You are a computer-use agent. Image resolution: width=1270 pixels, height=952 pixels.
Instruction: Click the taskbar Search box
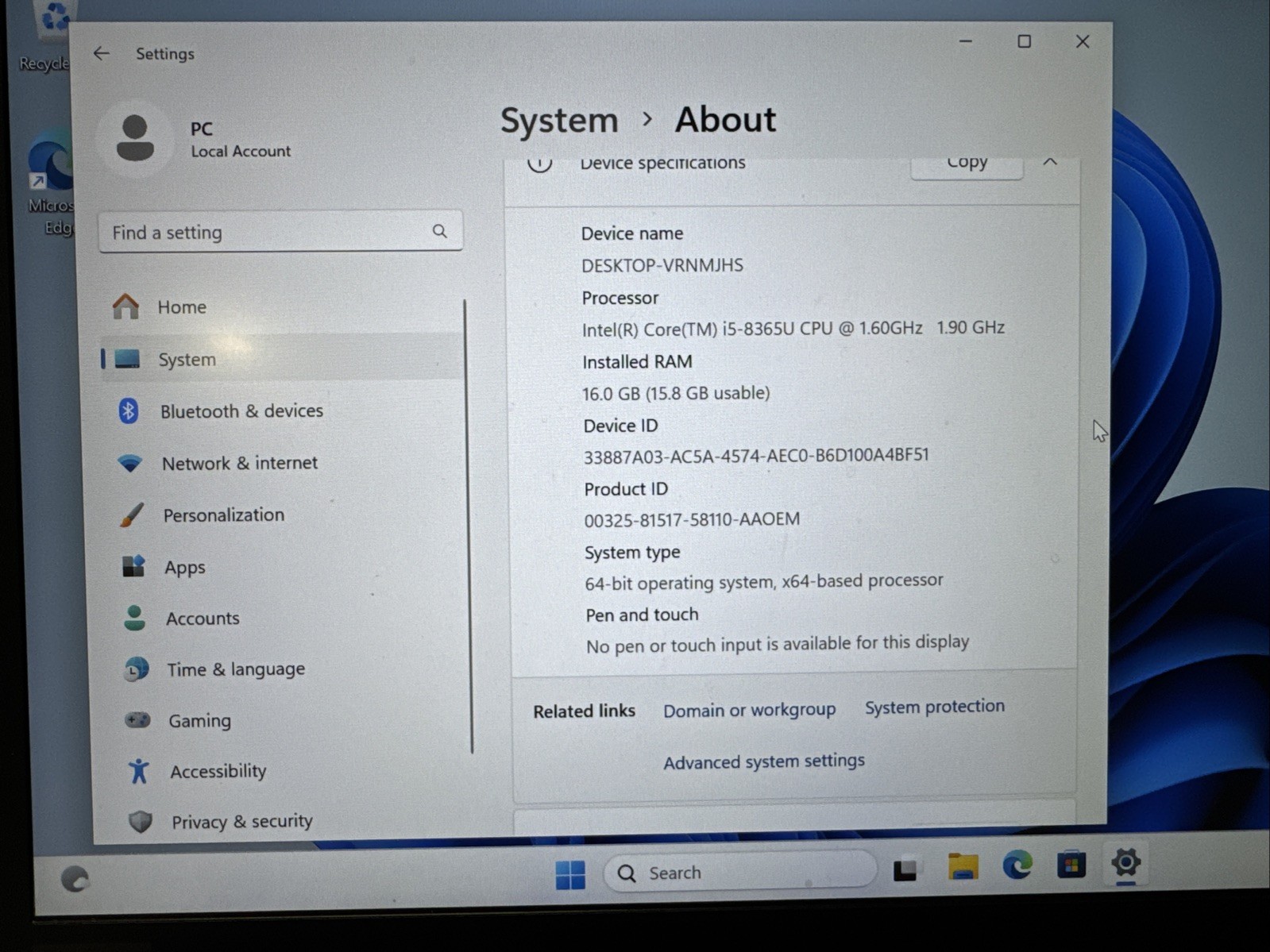(x=739, y=873)
